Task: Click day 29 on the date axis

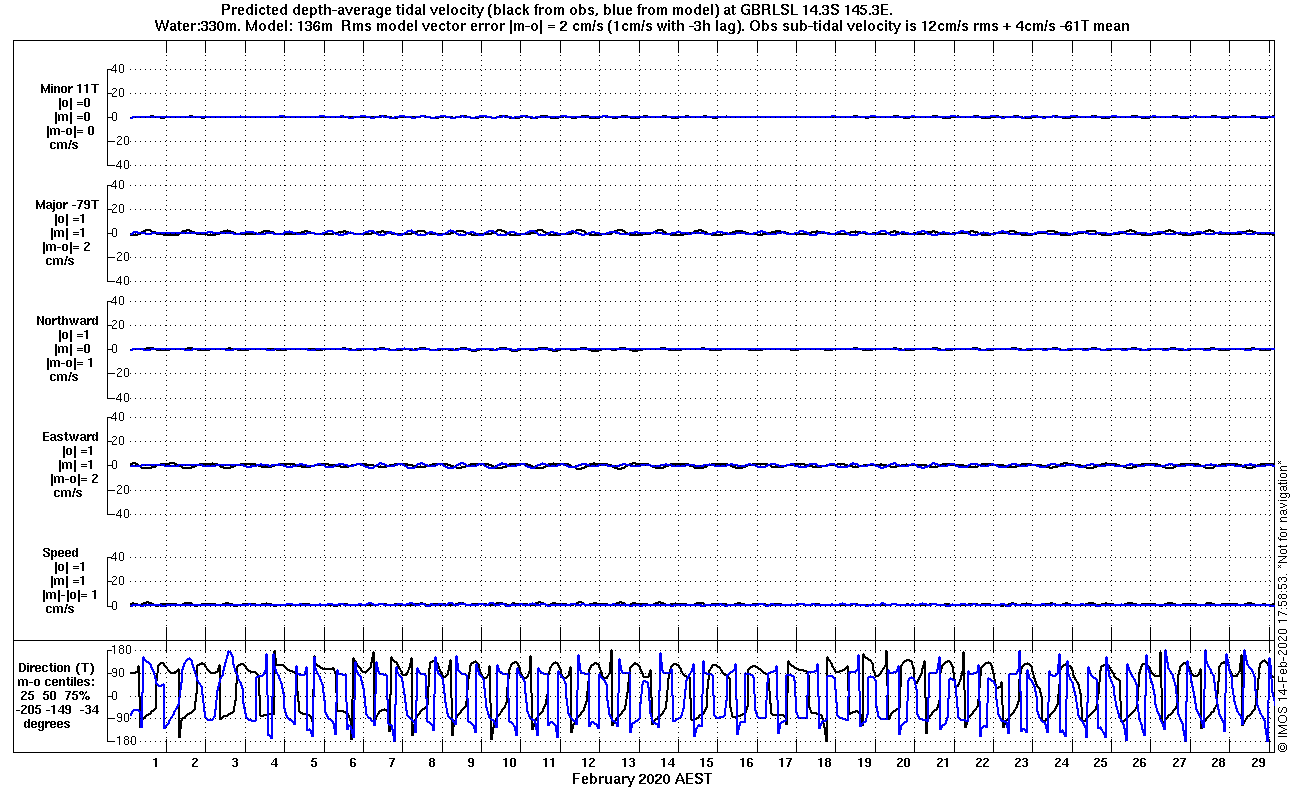Action: (x=1257, y=763)
